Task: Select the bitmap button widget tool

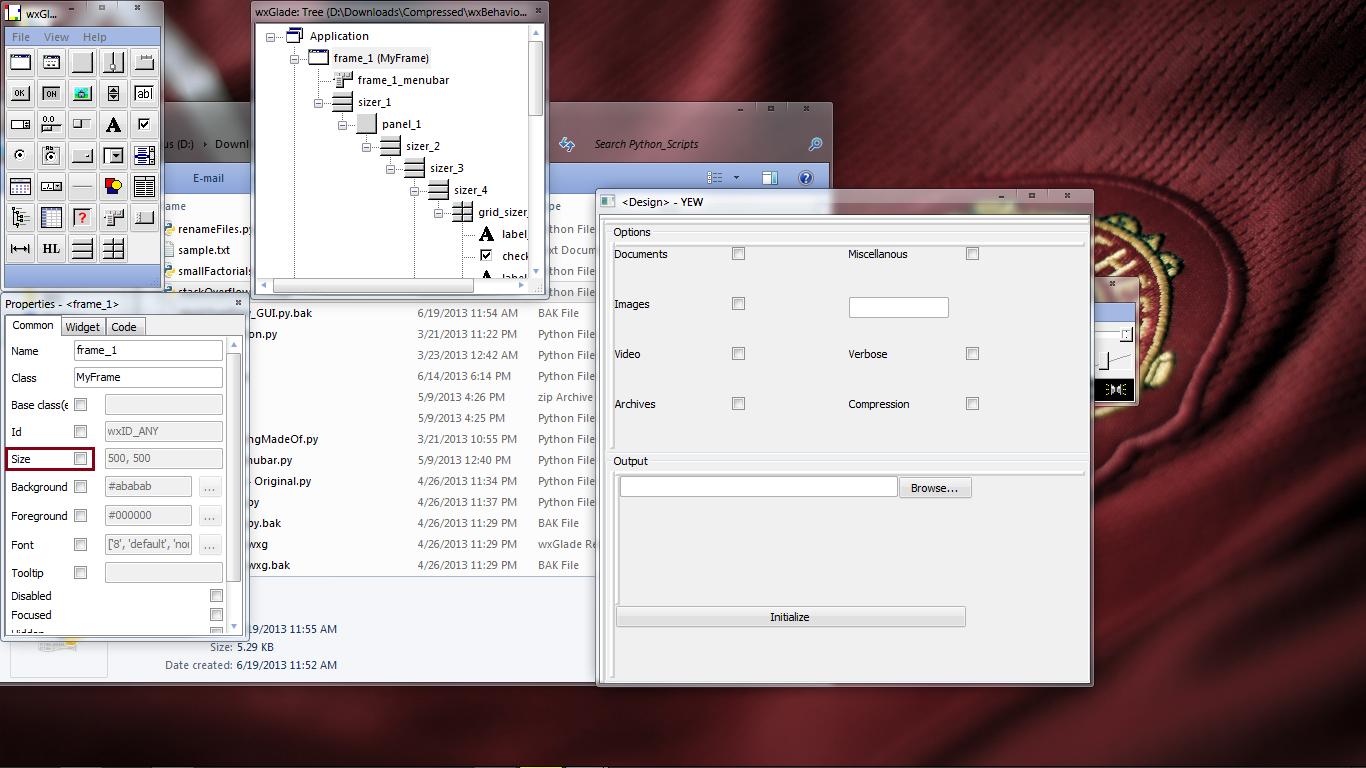Action: 82,93
